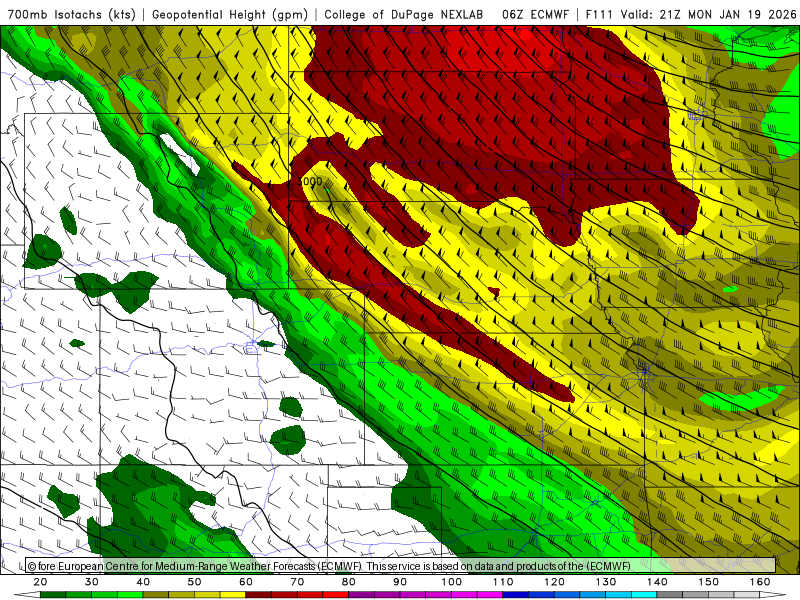Click the ECMWF copyright notice banner
This screenshot has height=600, width=800.
(401, 566)
